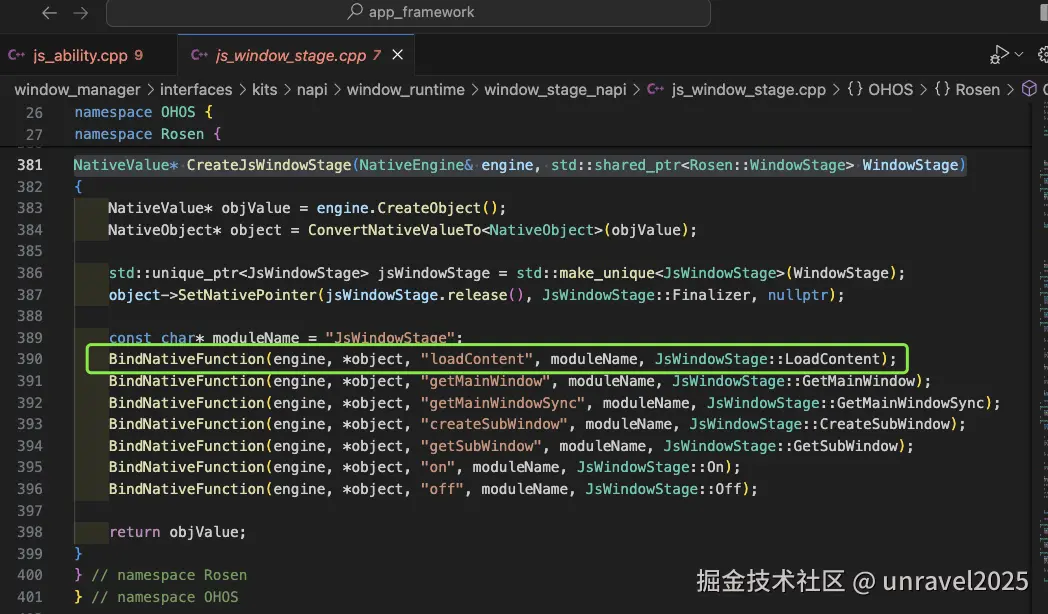
Task: Click the window_manager breadcrumb
Action: click(x=78, y=90)
